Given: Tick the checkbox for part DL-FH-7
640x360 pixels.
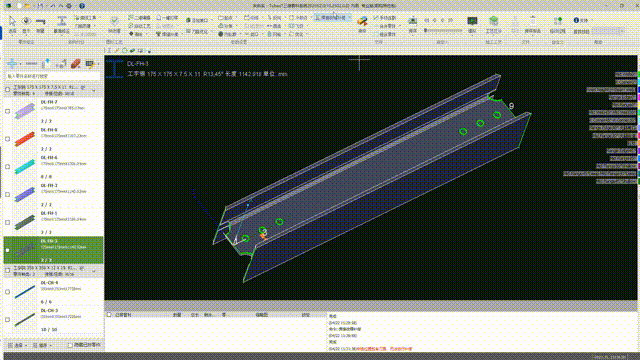Looking at the screenshot, I should tap(7, 111).
